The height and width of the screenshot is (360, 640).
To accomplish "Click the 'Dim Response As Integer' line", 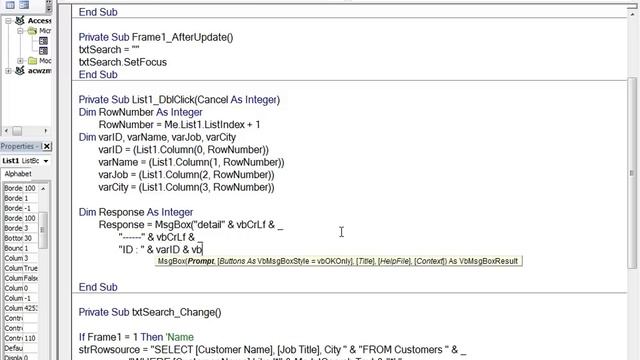I will (x=136, y=212).
